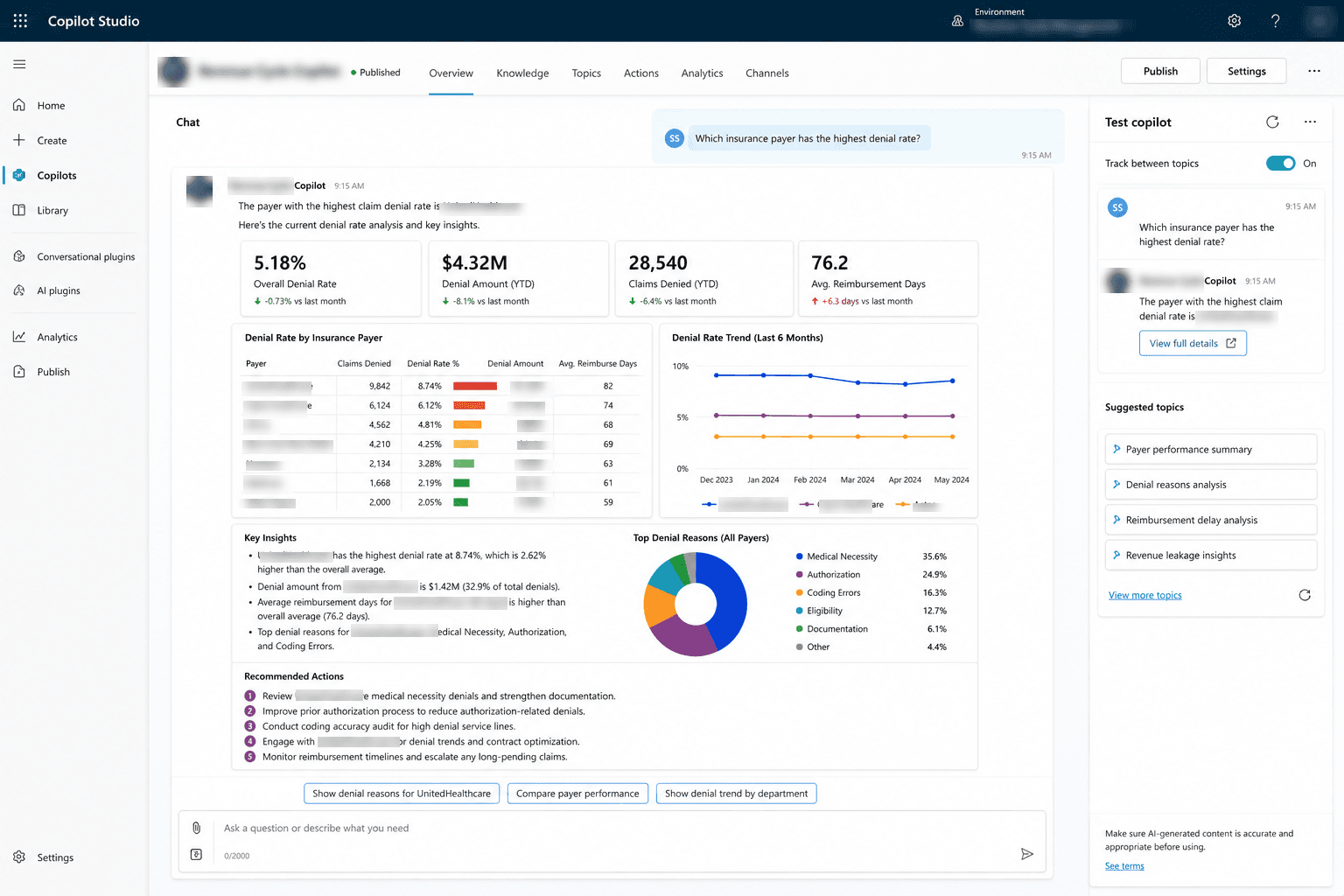Click the orange Coding Errors legend dot
Image resolution: width=1344 pixels, height=896 pixels.
(800, 593)
